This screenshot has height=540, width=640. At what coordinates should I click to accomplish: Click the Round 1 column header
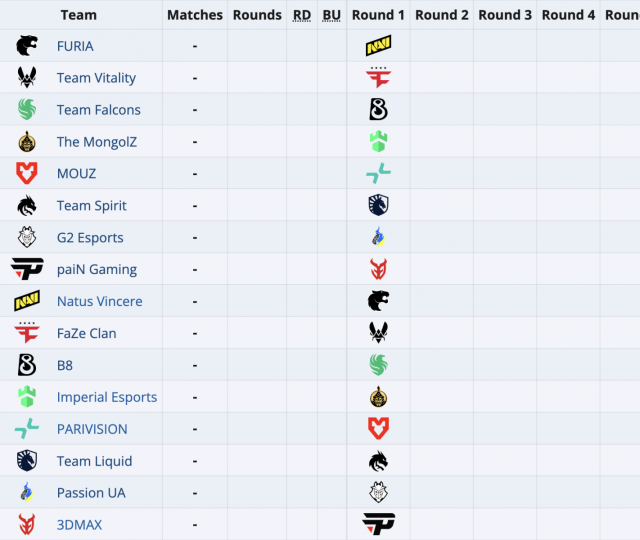(378, 15)
